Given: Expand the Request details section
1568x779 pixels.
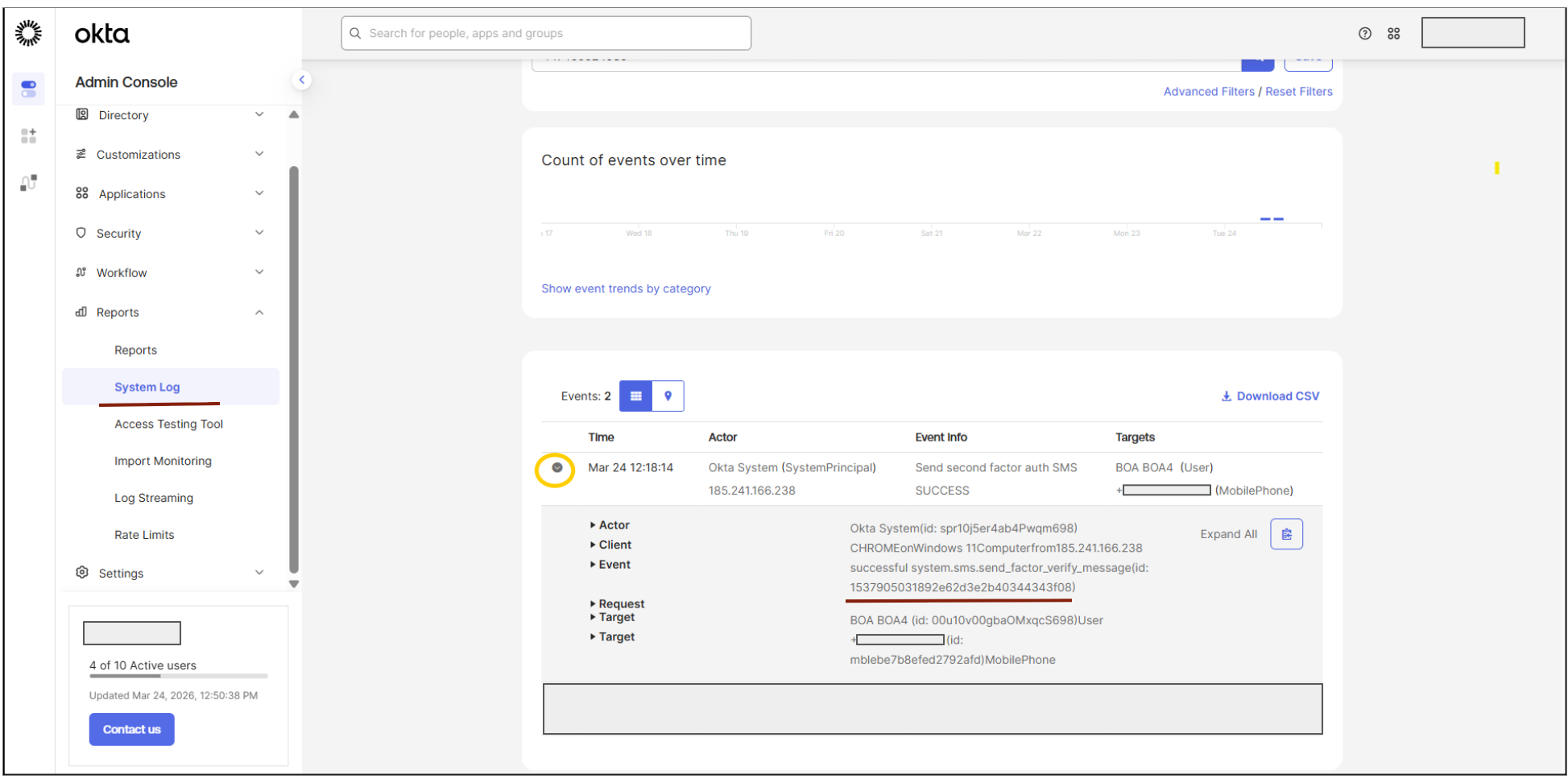Looking at the screenshot, I should [617, 603].
